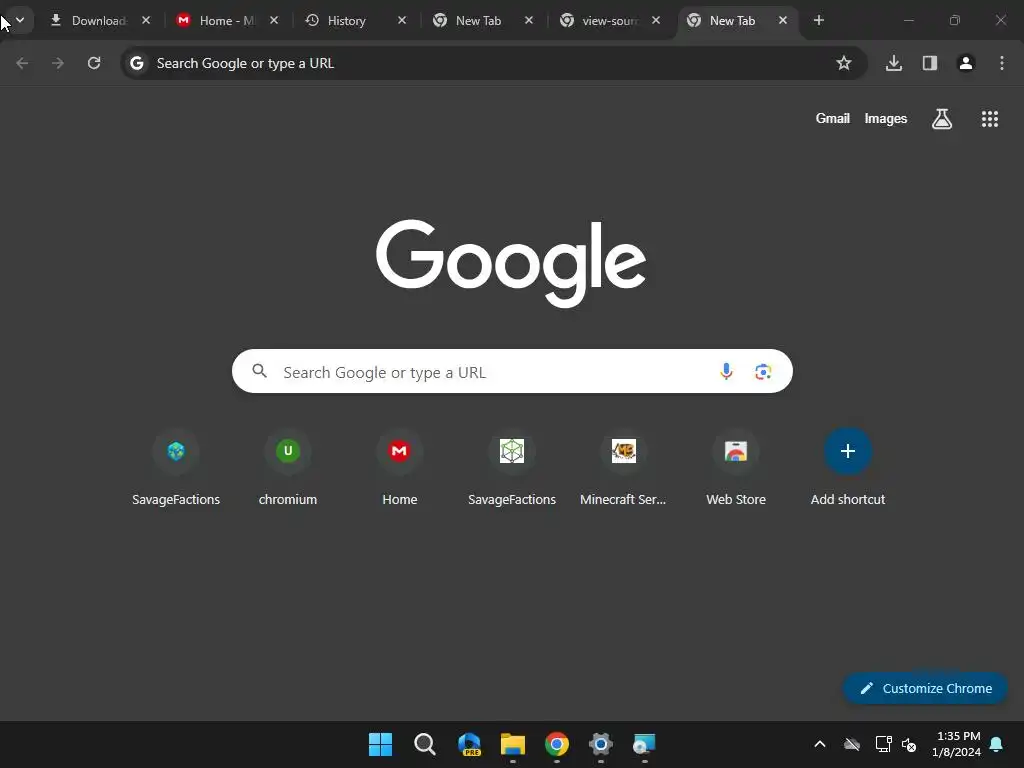
Task: Open Search Labs flask icon
Action: tap(941, 118)
